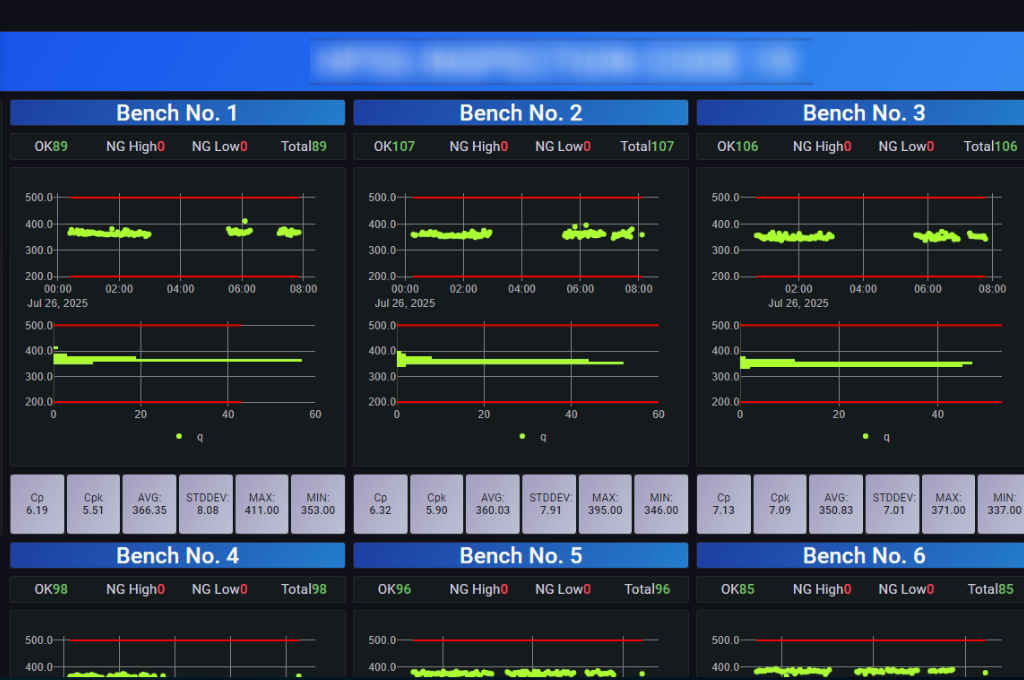Toggle the q legend dot under Bench 2
The height and width of the screenshot is (680, 1024).
[522, 436]
